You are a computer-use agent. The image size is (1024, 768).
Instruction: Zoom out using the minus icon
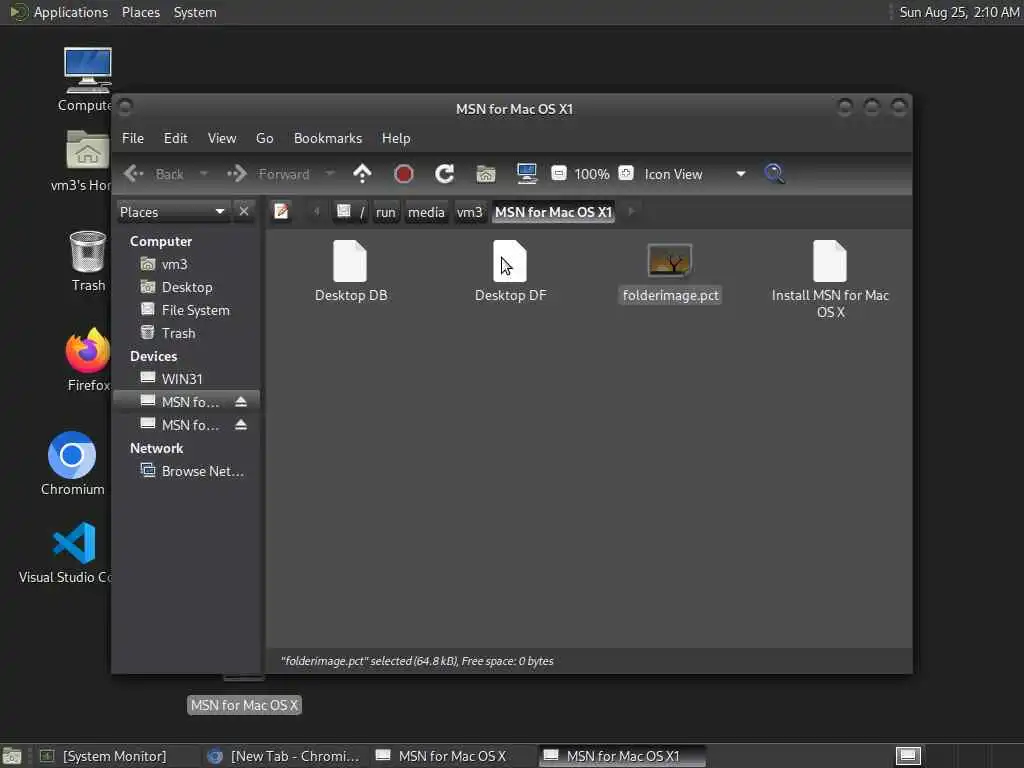[559, 173]
